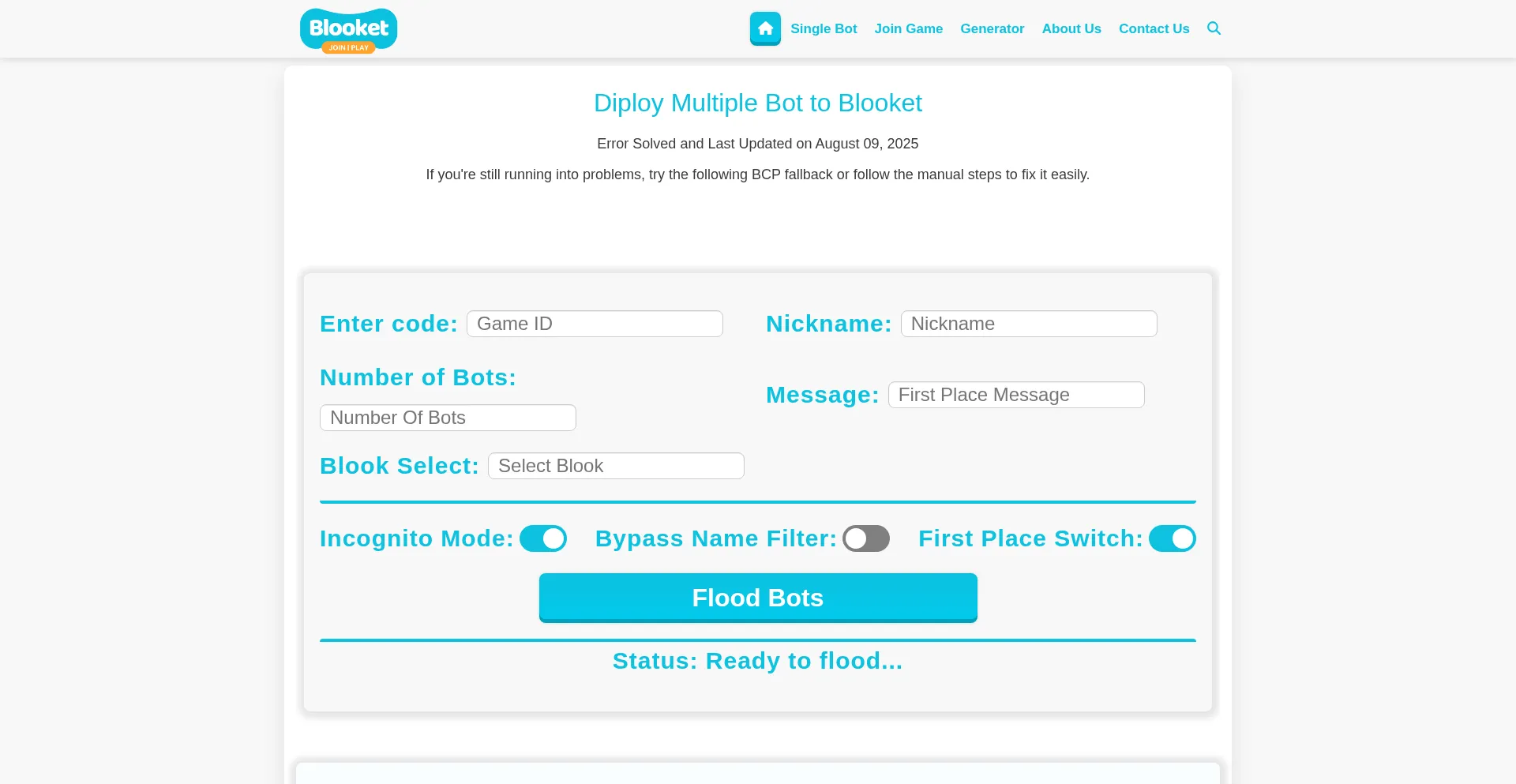Open the Generator nav link
This screenshot has width=1516, height=784.
pos(992,28)
